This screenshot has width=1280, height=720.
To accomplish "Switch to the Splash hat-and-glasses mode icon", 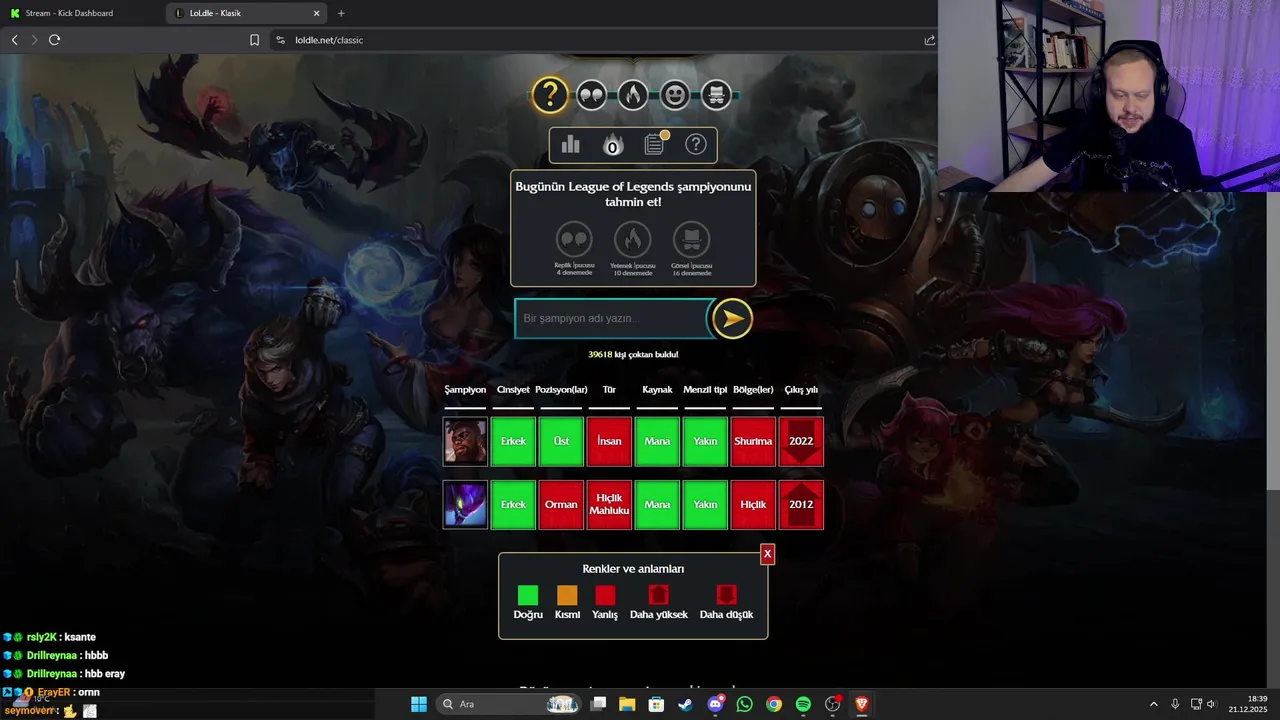I will point(716,95).
